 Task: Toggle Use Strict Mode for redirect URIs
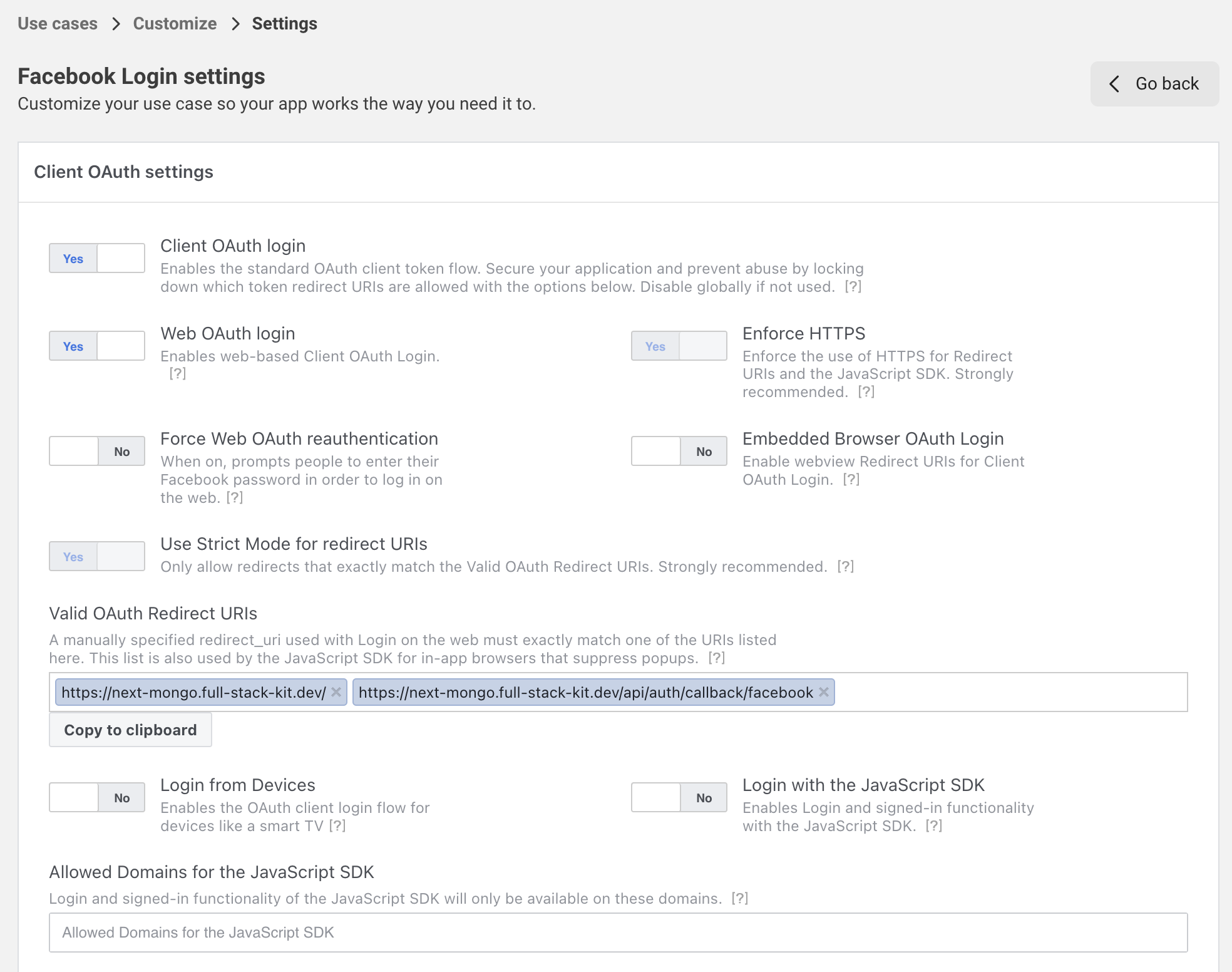pos(97,556)
